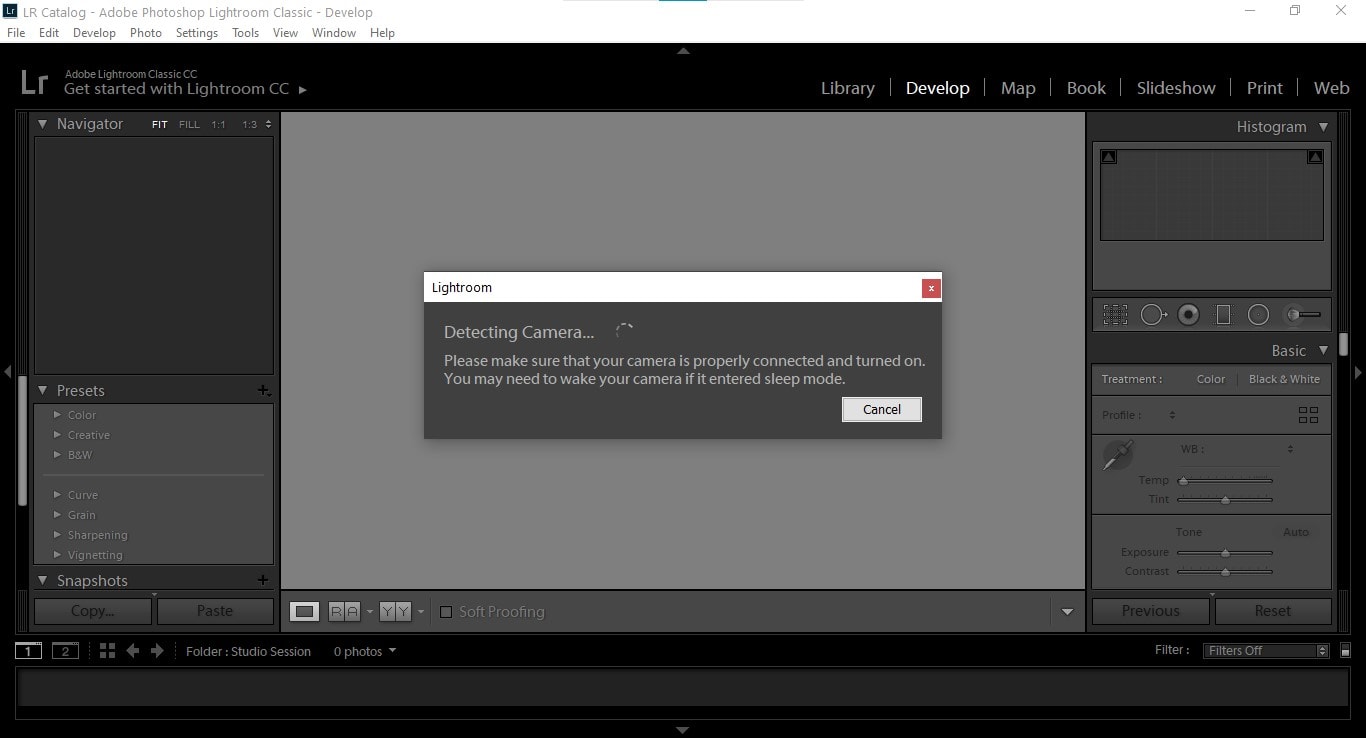
Task: Enable the Soft Proofing checkbox
Action: (x=446, y=612)
